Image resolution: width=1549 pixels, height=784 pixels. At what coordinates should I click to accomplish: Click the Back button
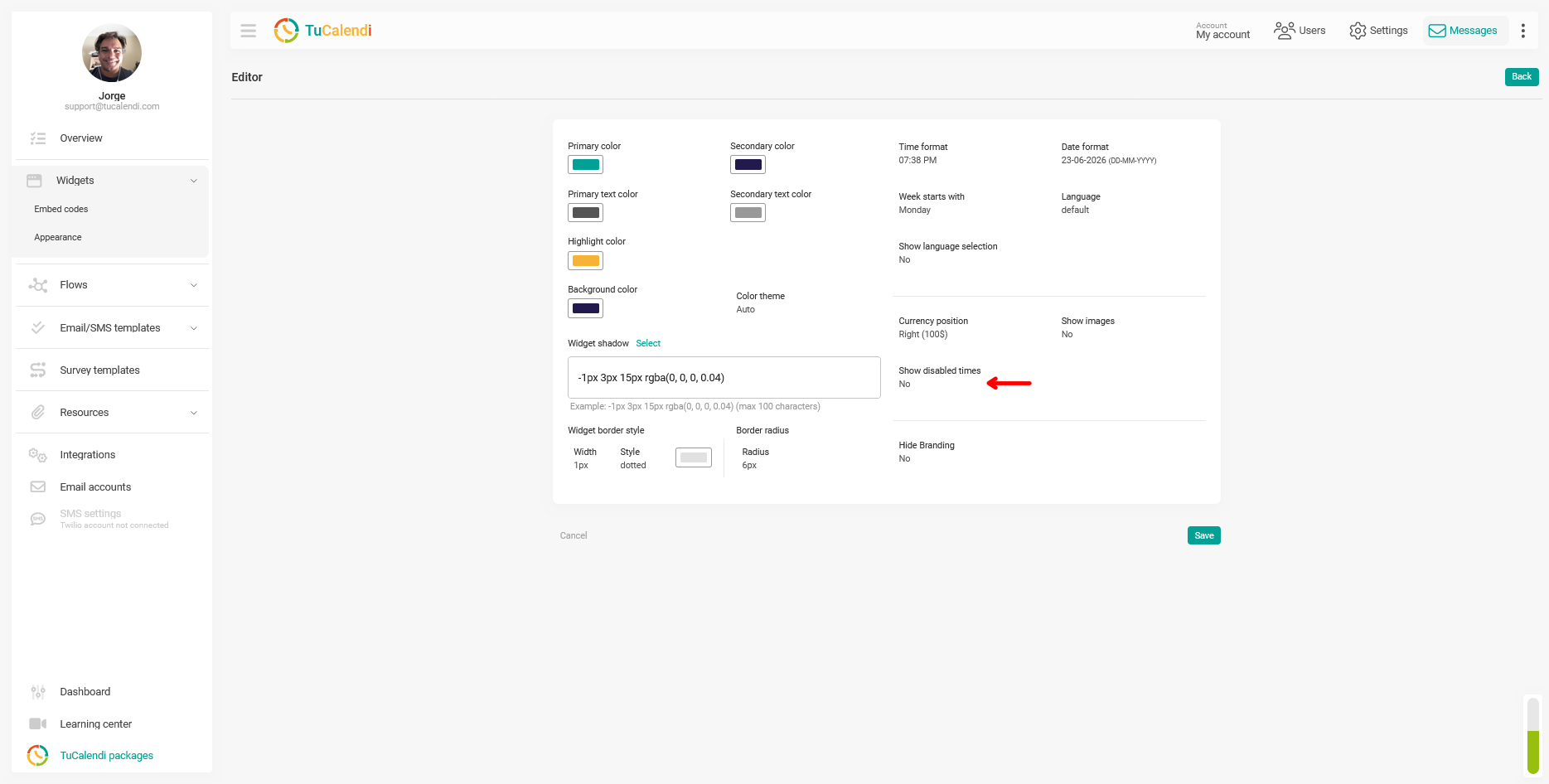point(1522,77)
